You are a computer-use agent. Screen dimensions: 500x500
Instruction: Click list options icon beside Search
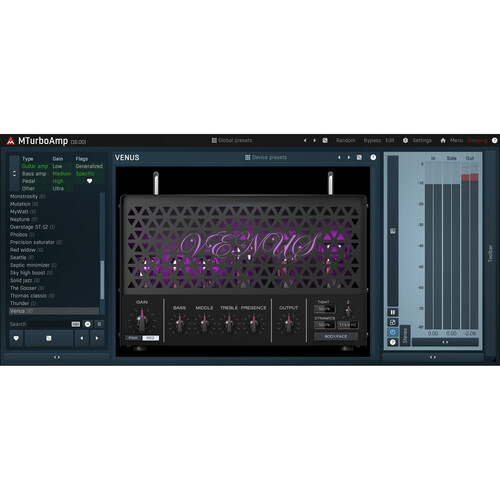99,324
